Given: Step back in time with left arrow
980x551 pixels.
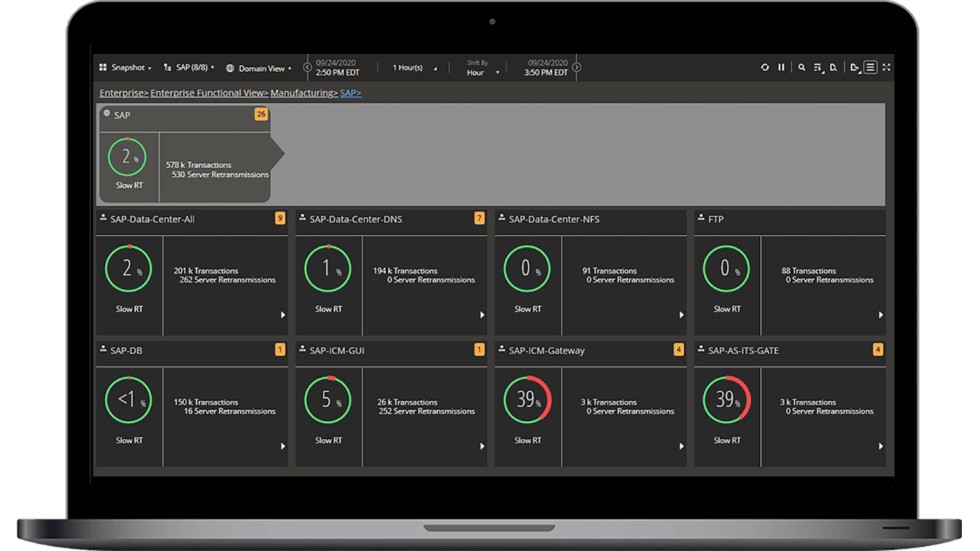Looking at the screenshot, I should [307, 68].
